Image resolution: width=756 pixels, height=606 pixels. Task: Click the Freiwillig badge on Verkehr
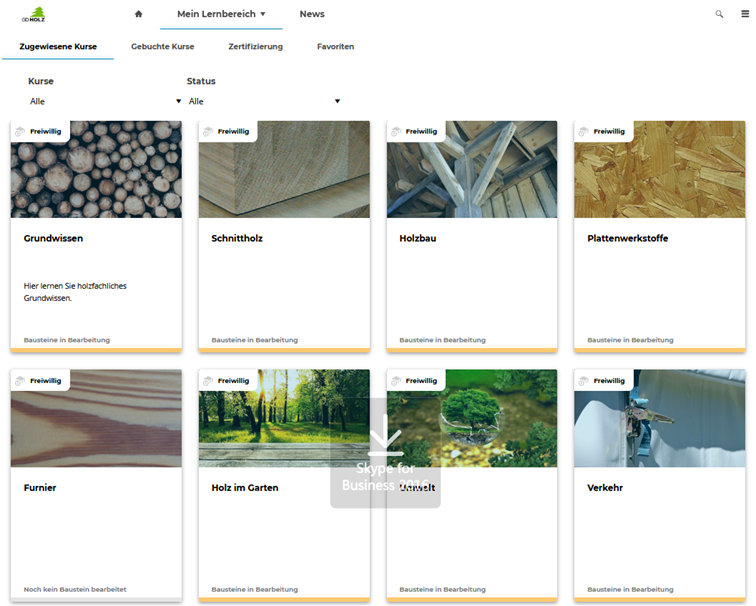tap(604, 380)
